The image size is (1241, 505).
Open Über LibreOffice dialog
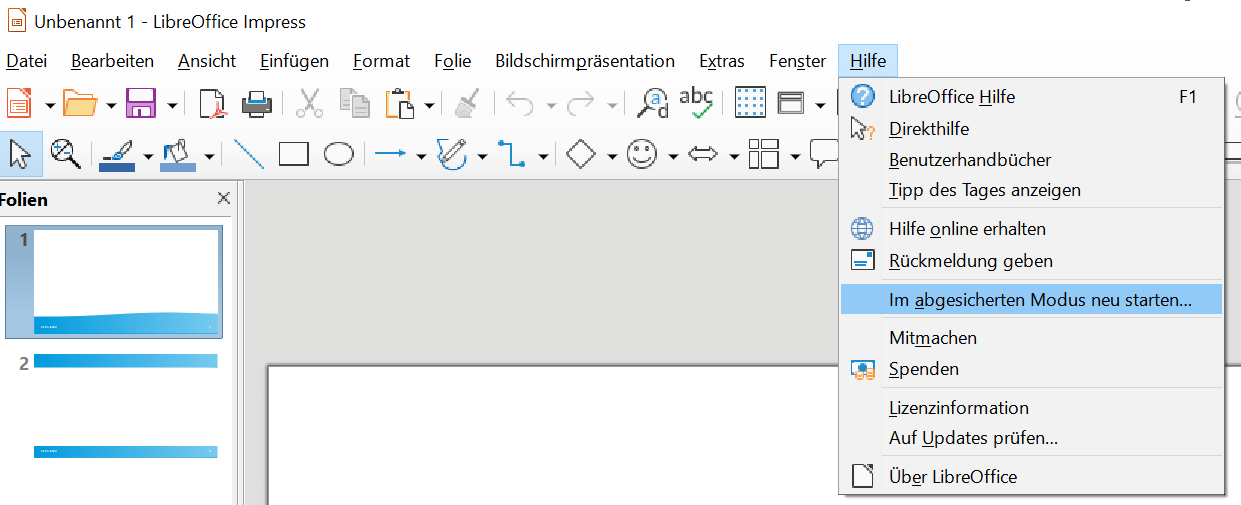pyautogui.click(x=1031, y=477)
